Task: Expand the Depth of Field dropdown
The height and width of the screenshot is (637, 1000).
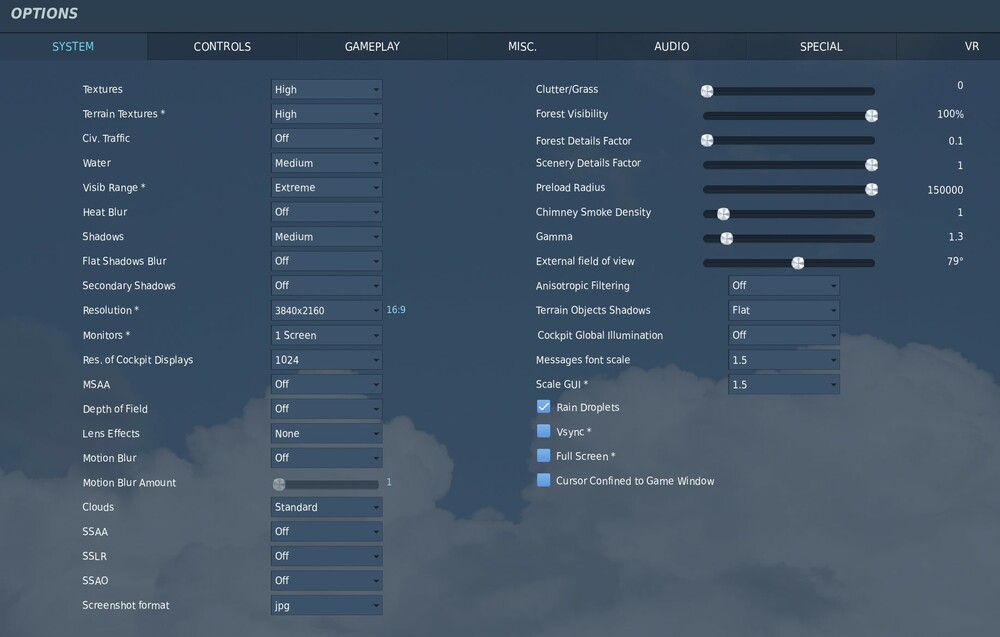Action: pos(327,409)
